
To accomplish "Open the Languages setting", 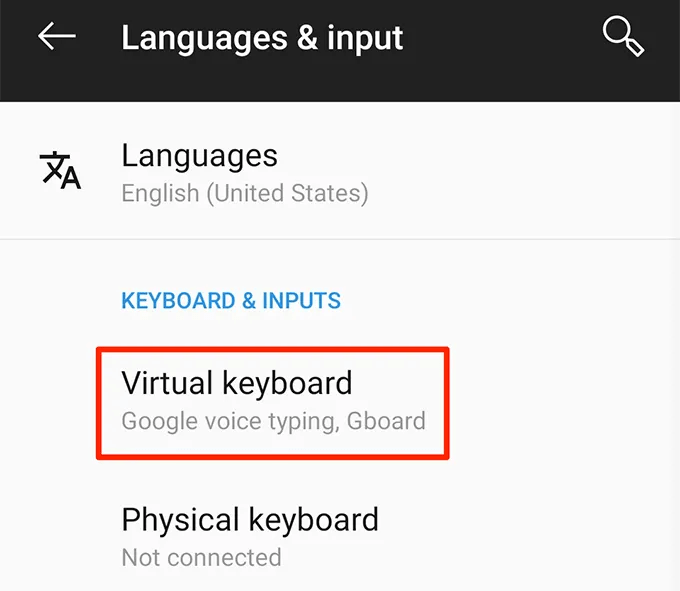I will [x=199, y=156].
